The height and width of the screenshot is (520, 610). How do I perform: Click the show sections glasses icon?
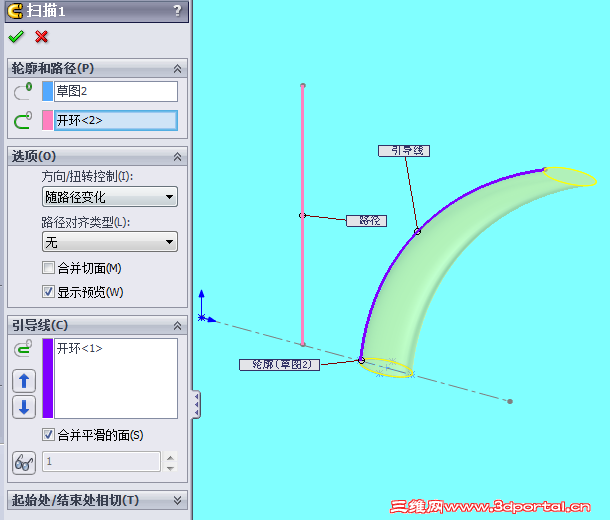click(x=24, y=463)
